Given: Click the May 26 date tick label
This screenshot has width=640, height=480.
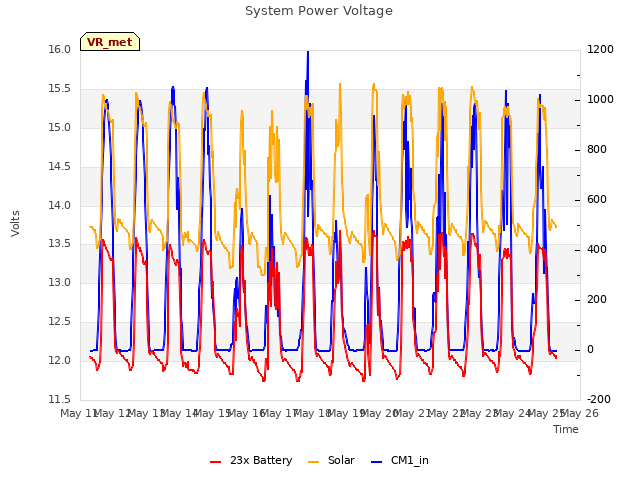Looking at the screenshot, I should click(x=580, y=413).
